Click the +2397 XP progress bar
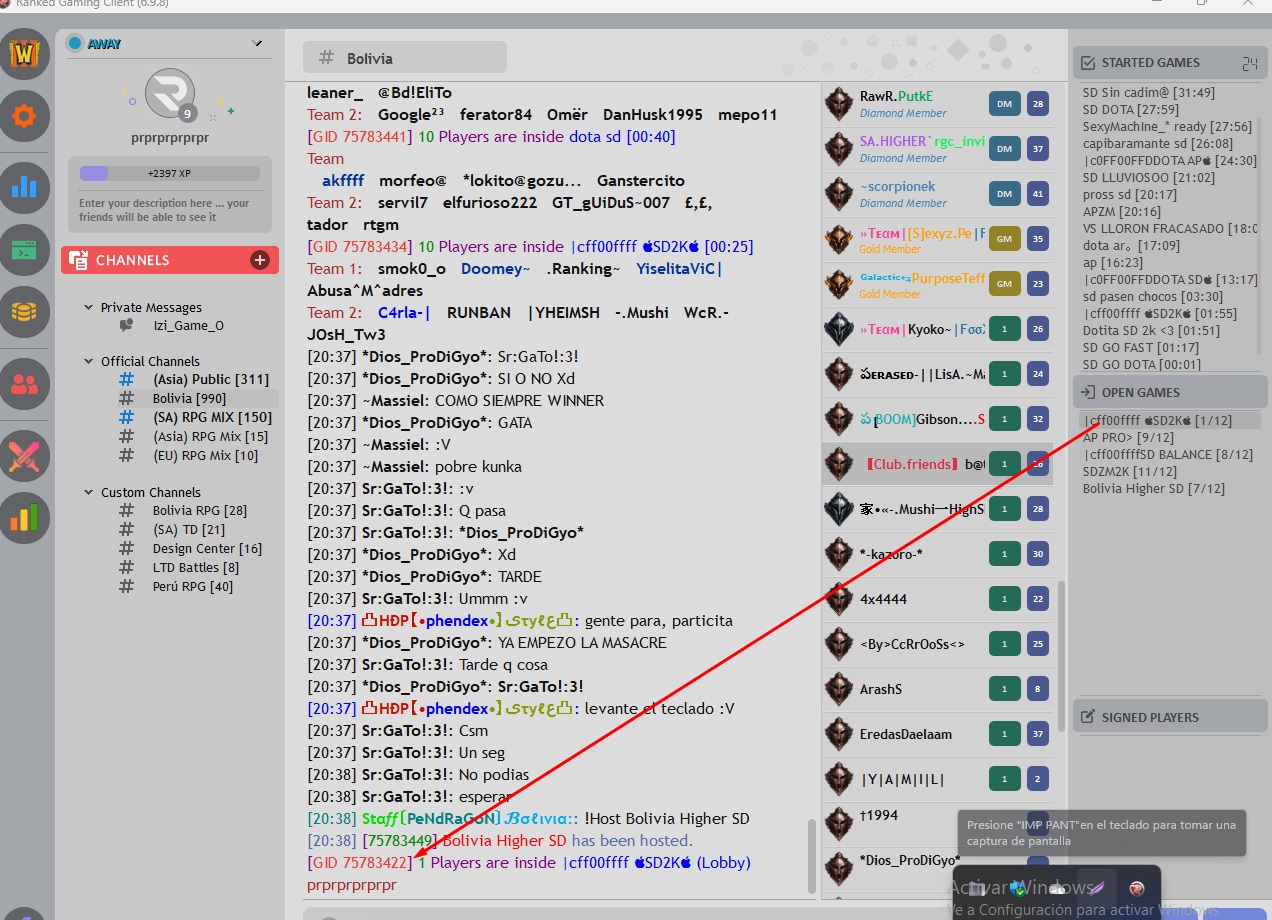 pyautogui.click(x=169, y=173)
